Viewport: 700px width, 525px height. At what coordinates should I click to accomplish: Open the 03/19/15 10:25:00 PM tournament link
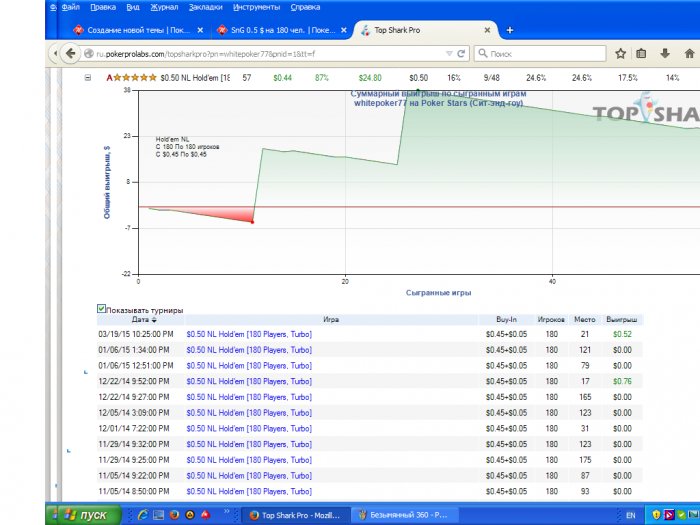click(x=249, y=334)
